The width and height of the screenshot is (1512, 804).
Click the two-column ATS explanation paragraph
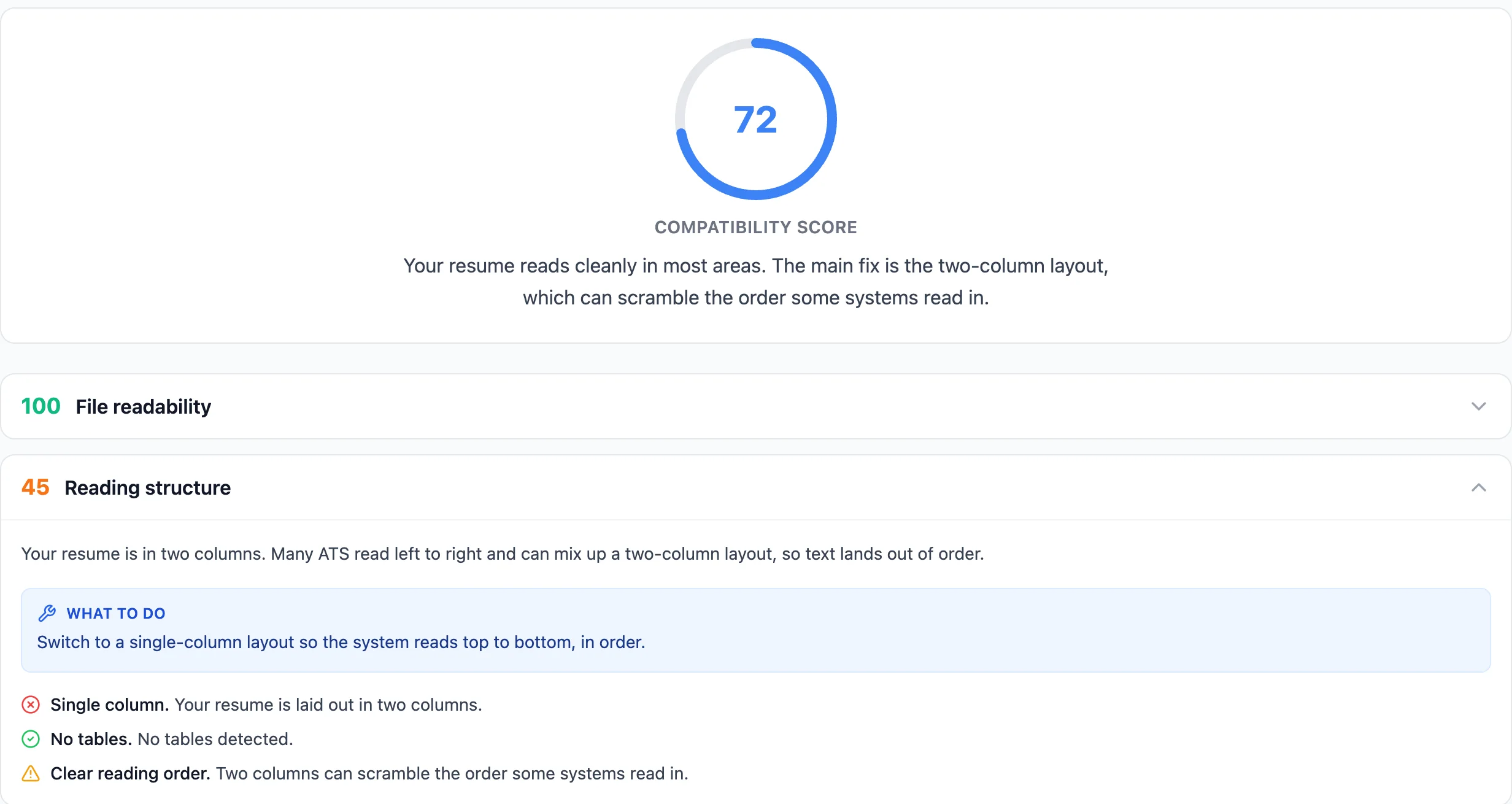tap(503, 554)
